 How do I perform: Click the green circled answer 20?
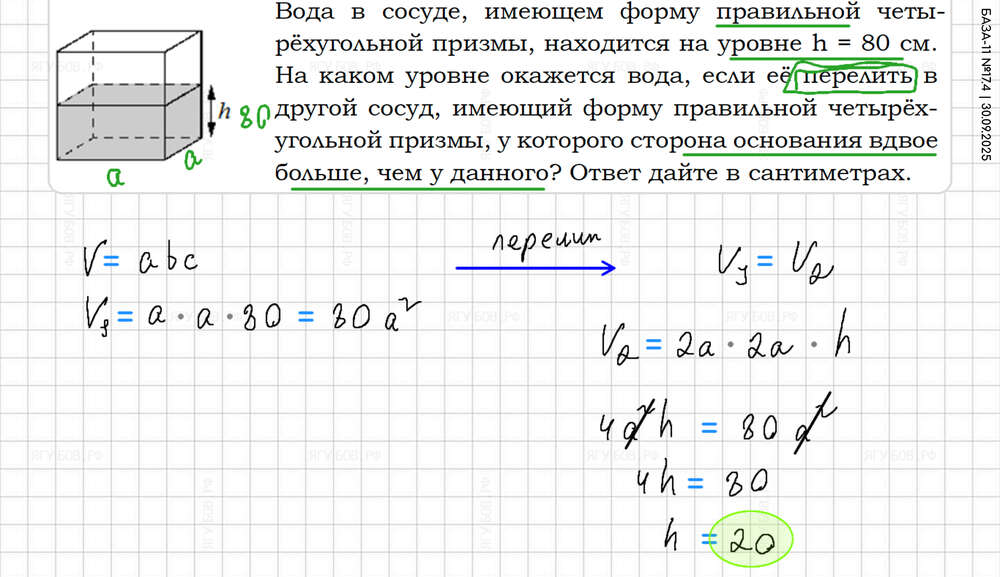coord(750,541)
